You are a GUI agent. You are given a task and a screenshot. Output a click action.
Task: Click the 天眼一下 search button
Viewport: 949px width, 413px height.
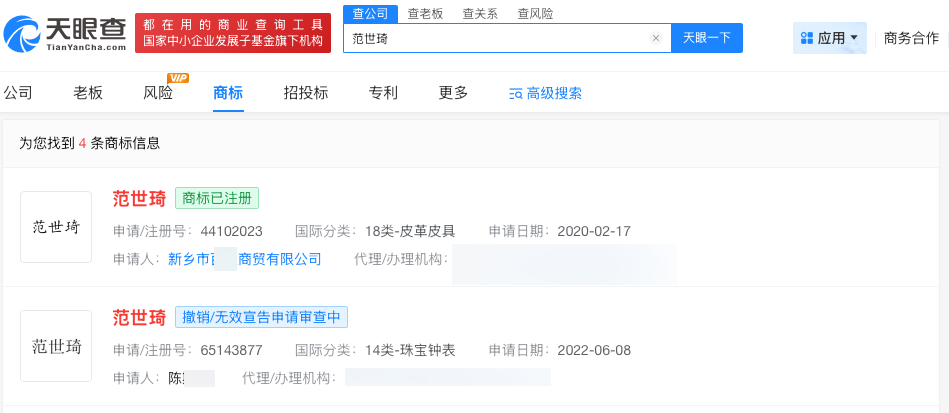click(707, 38)
